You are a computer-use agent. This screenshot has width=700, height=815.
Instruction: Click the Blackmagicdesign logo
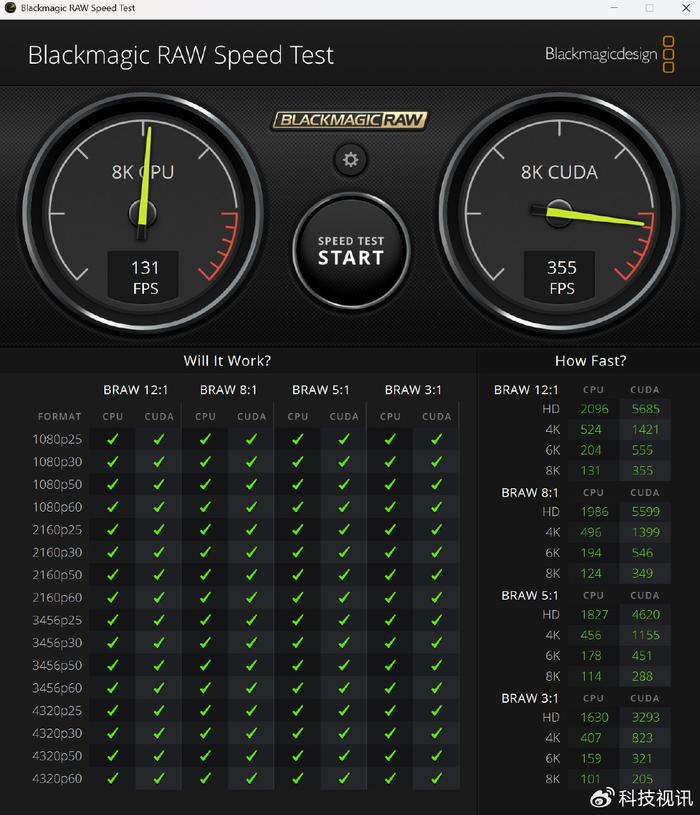610,54
